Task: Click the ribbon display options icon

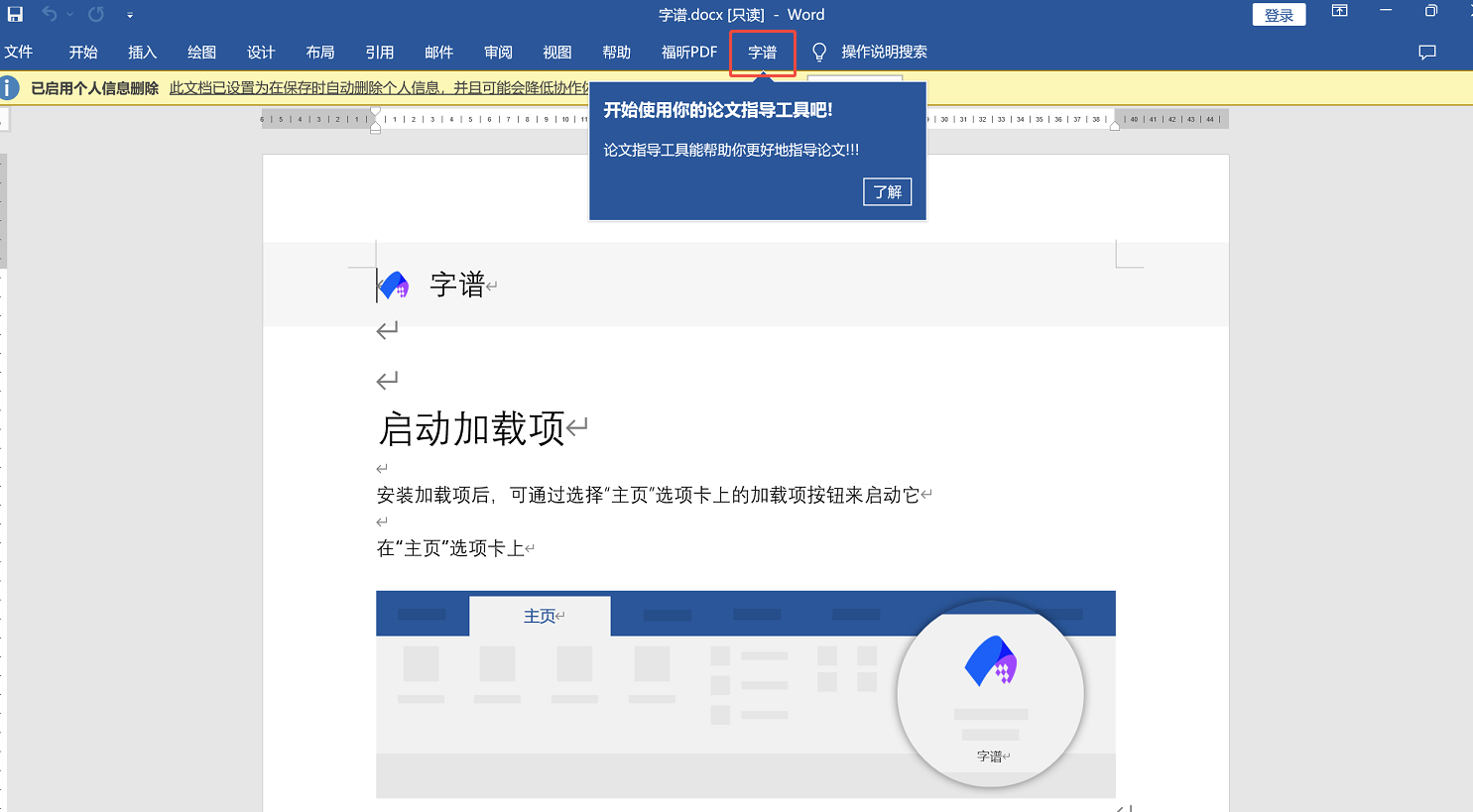Action: tap(1339, 12)
